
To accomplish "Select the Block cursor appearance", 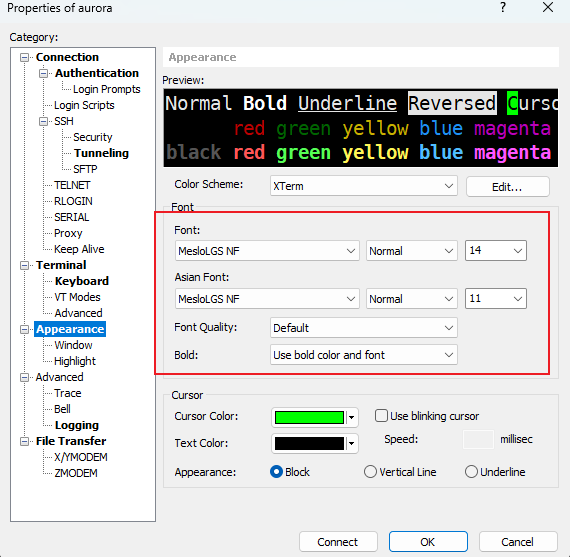I will tap(276, 472).
